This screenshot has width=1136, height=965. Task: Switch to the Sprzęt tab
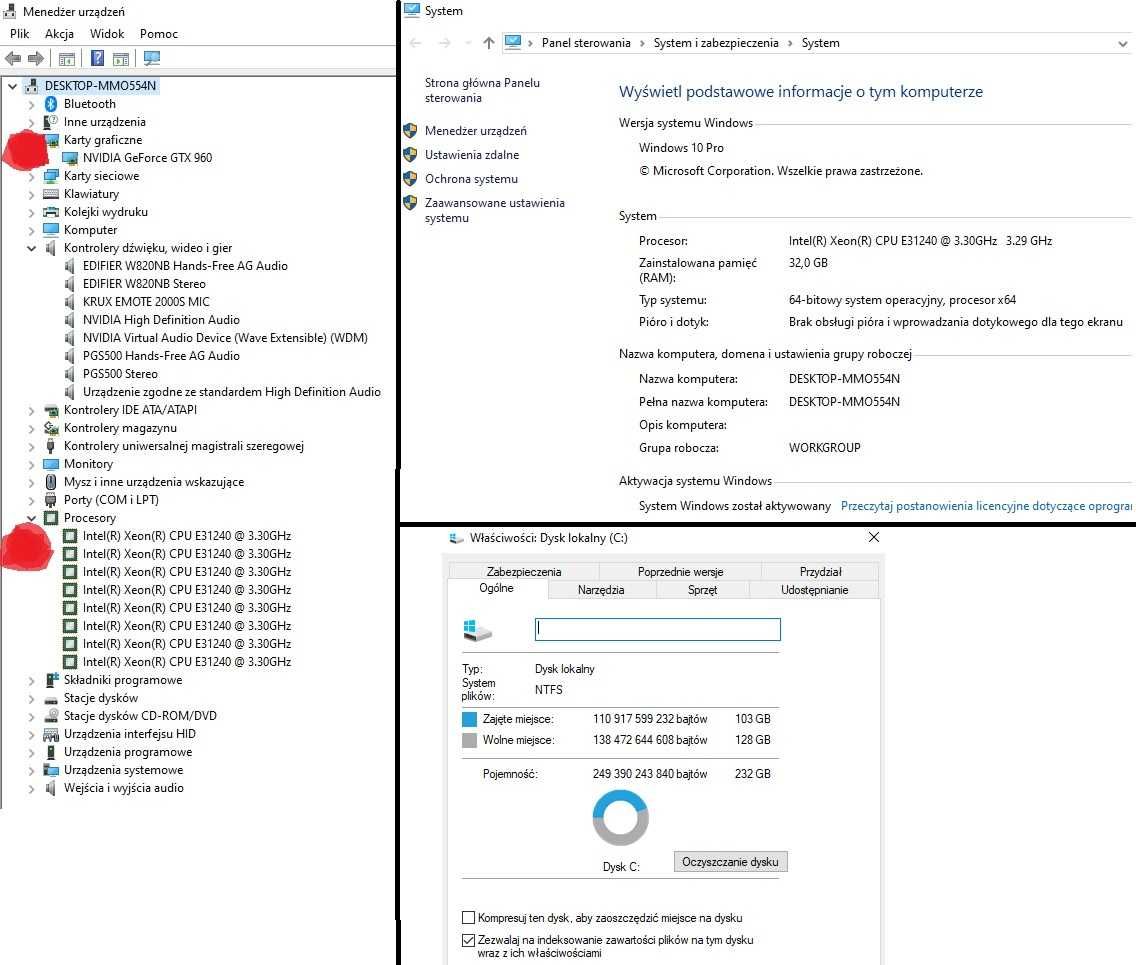[702, 590]
